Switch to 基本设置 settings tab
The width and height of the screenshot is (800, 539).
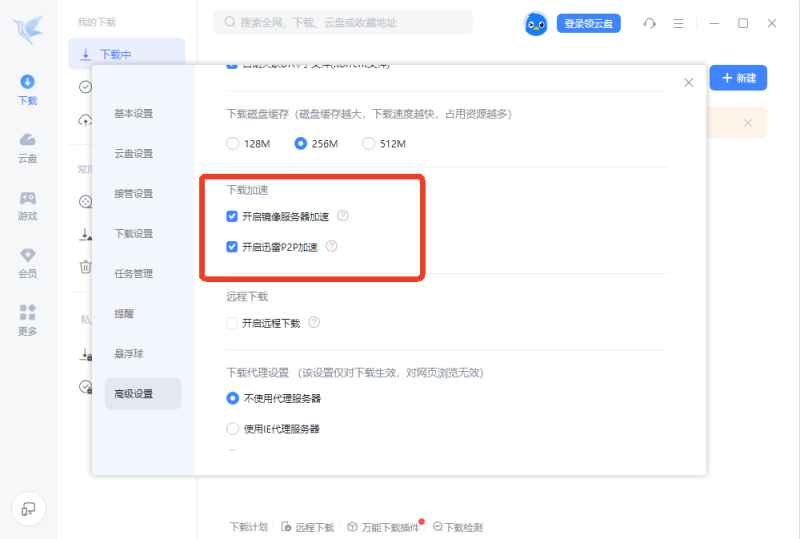pos(134,114)
